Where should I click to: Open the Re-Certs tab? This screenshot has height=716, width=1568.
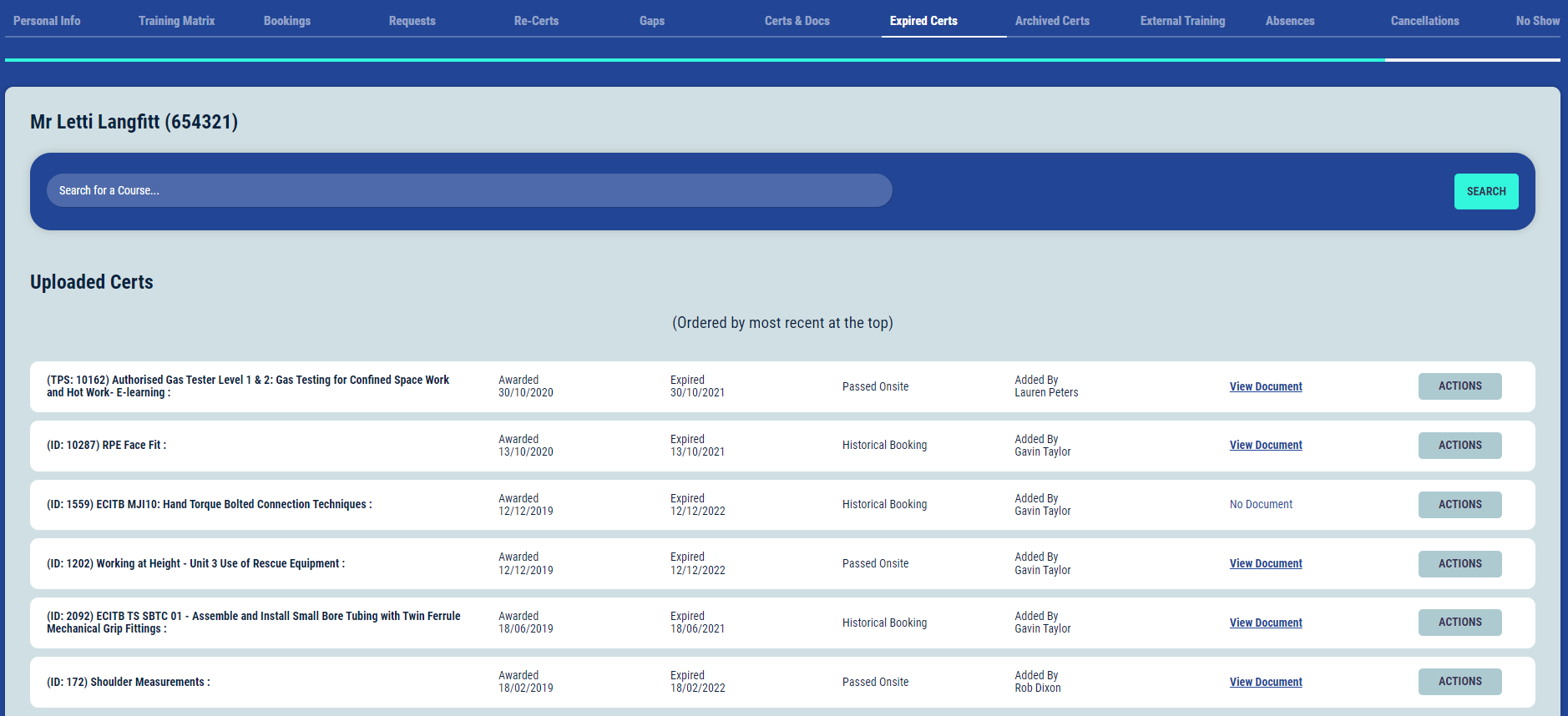pyautogui.click(x=536, y=21)
